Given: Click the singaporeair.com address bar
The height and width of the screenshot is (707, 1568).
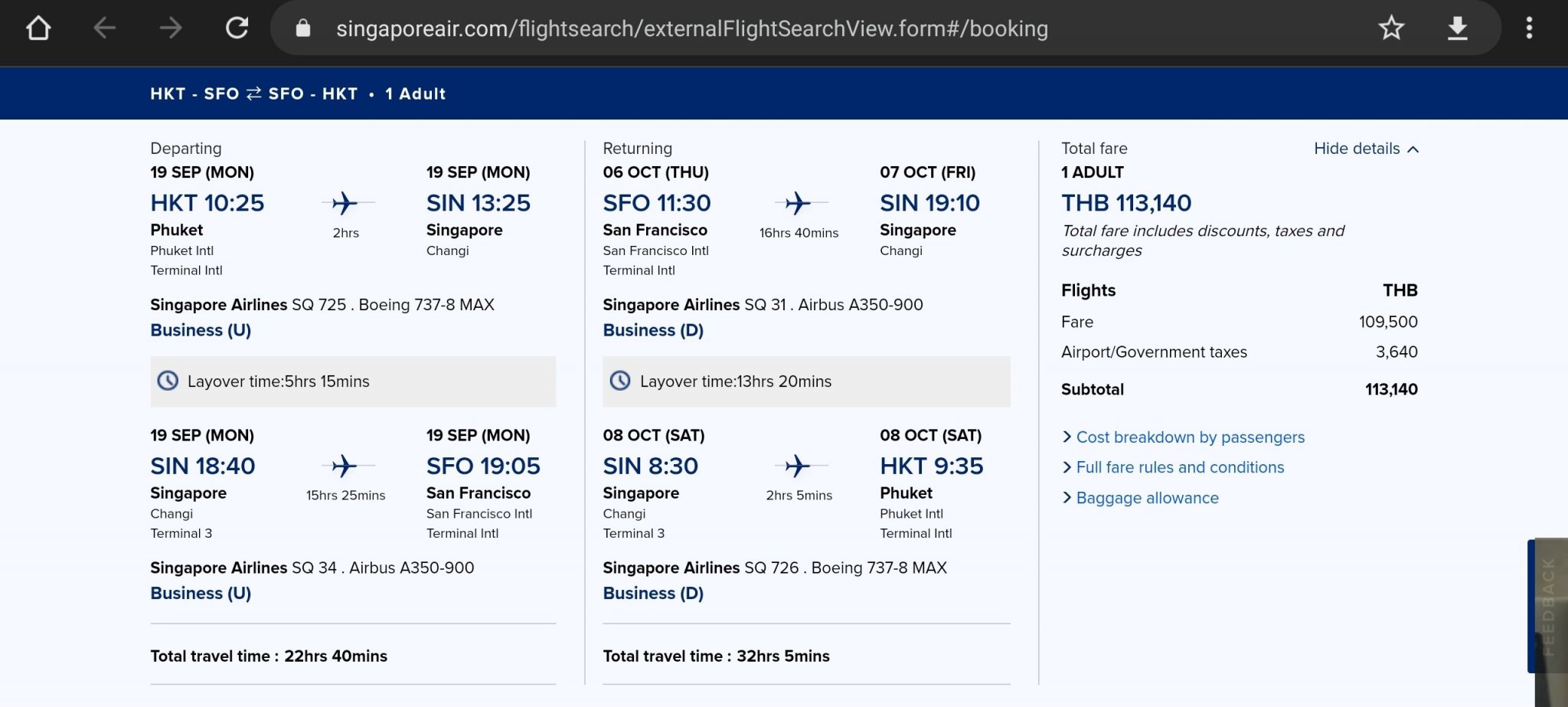Looking at the screenshot, I should click(x=691, y=28).
